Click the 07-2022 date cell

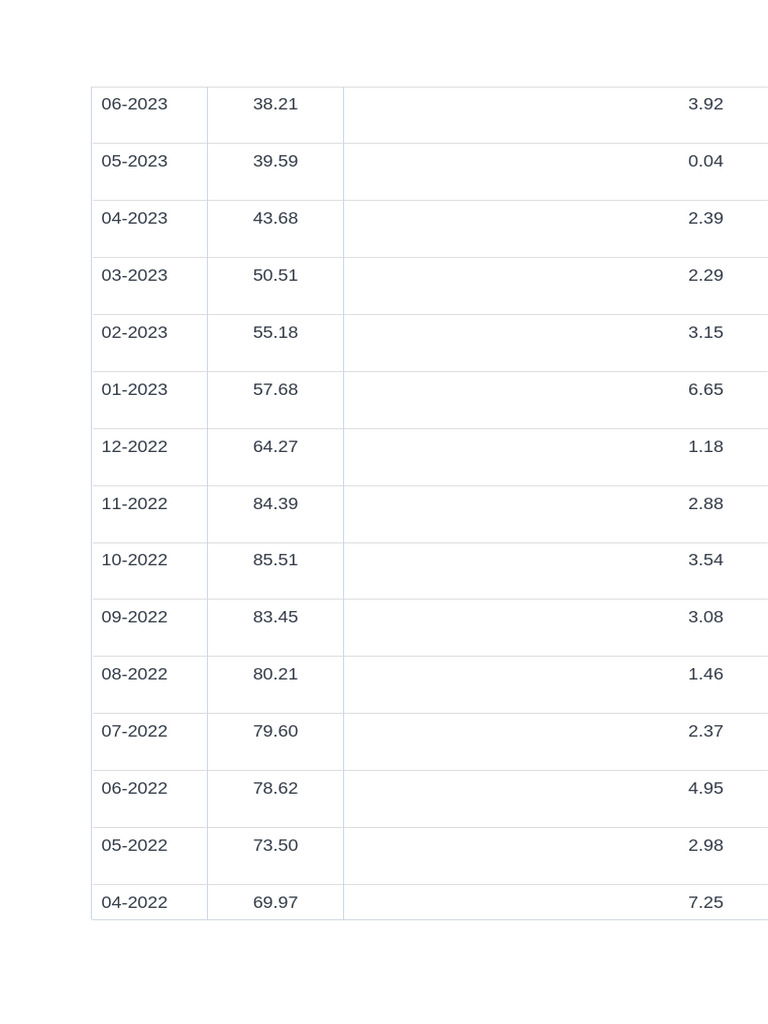(135, 731)
